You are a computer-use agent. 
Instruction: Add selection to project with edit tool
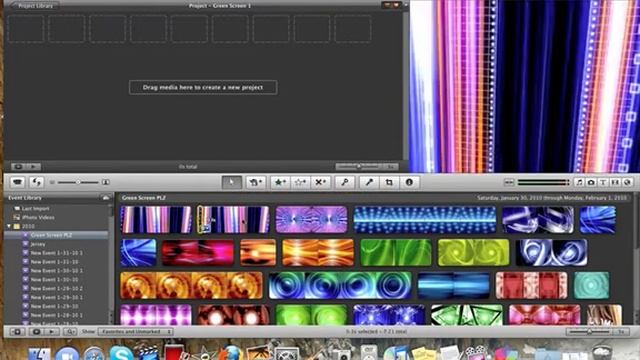click(256, 182)
